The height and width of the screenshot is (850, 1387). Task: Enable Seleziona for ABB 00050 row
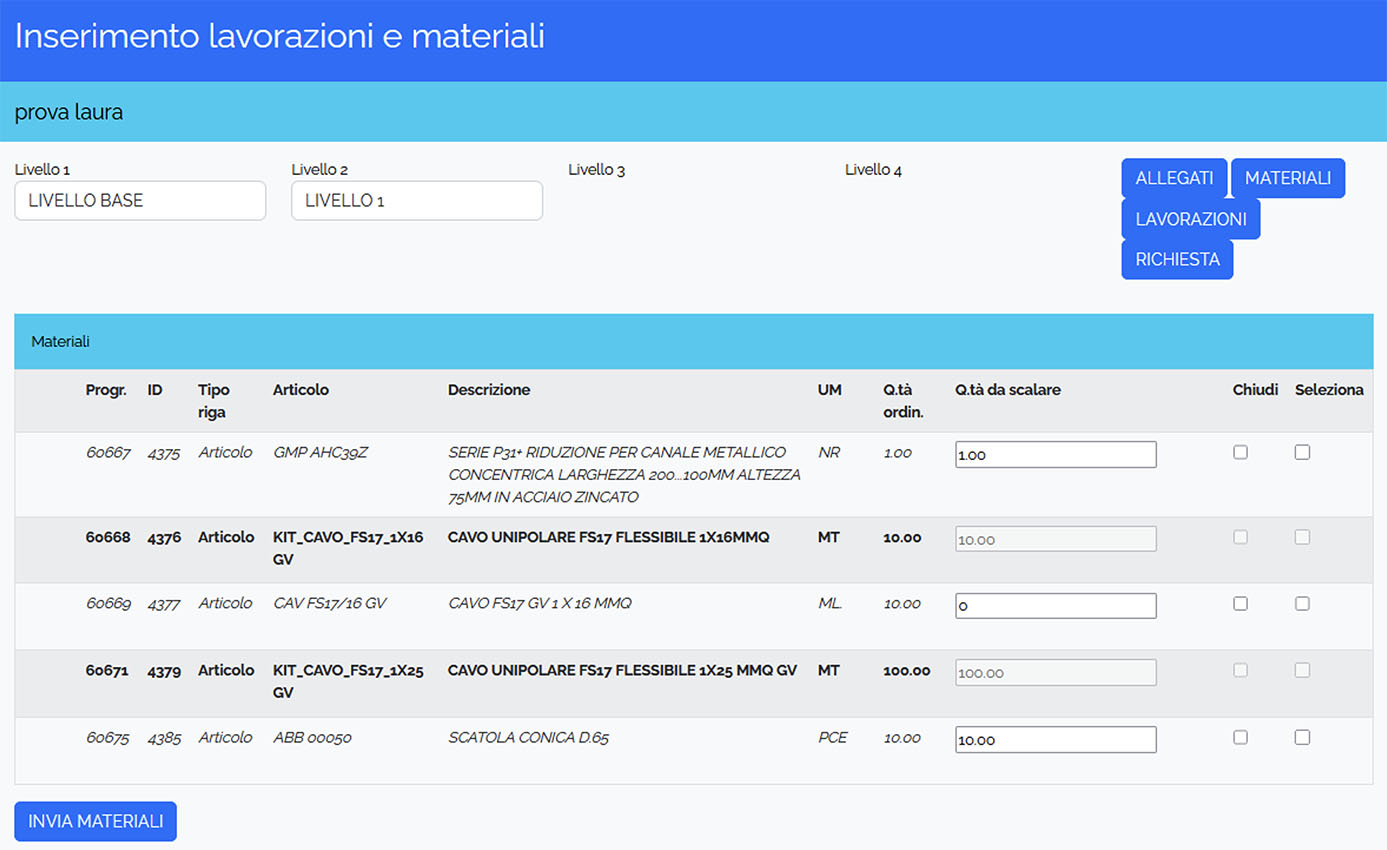click(1302, 737)
